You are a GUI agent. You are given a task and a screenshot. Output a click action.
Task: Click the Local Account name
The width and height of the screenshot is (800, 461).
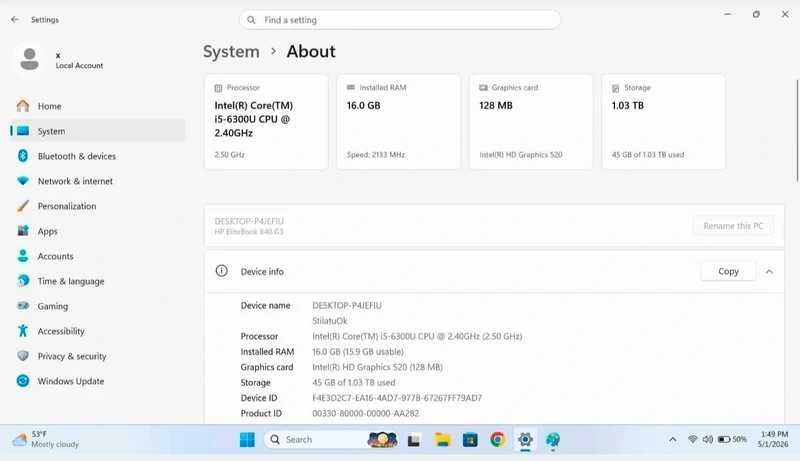[79, 65]
